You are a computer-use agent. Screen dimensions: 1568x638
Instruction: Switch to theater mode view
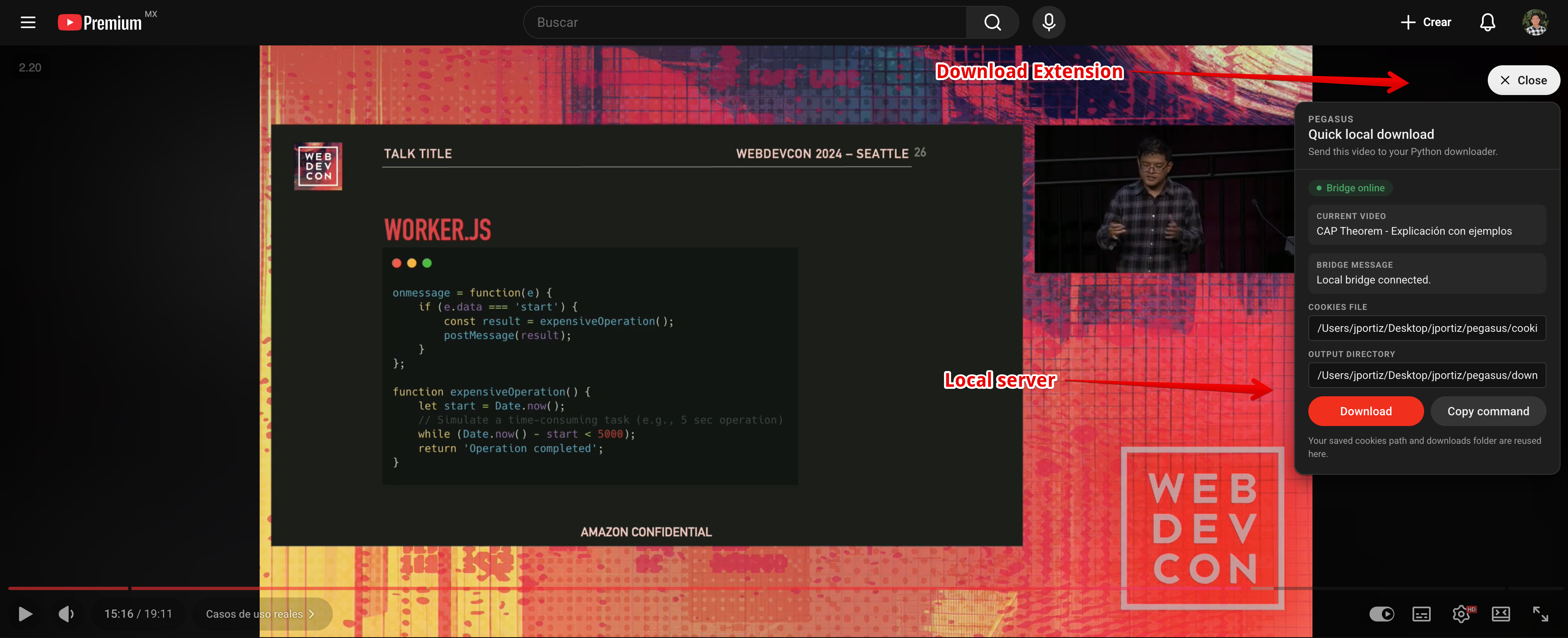point(1501,614)
